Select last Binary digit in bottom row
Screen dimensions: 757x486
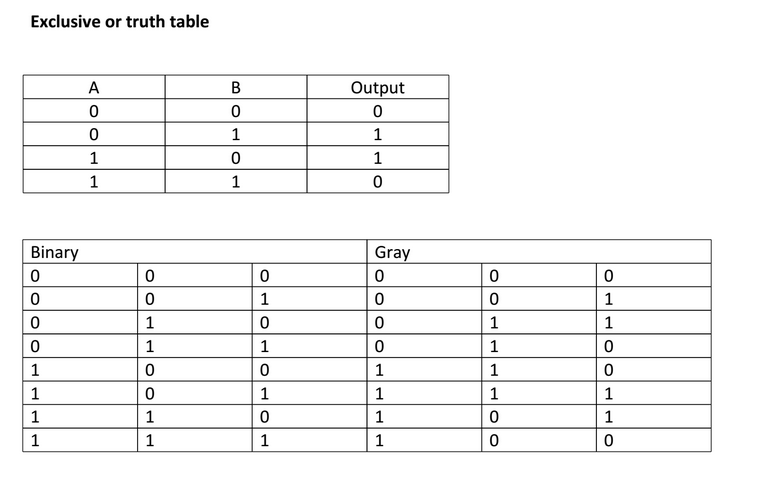tap(264, 441)
